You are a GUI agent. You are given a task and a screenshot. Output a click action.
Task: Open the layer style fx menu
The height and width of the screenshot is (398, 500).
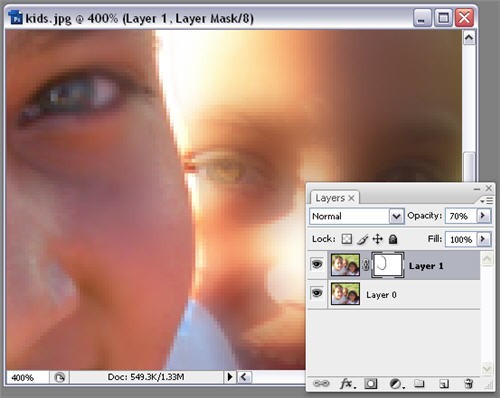(x=348, y=384)
